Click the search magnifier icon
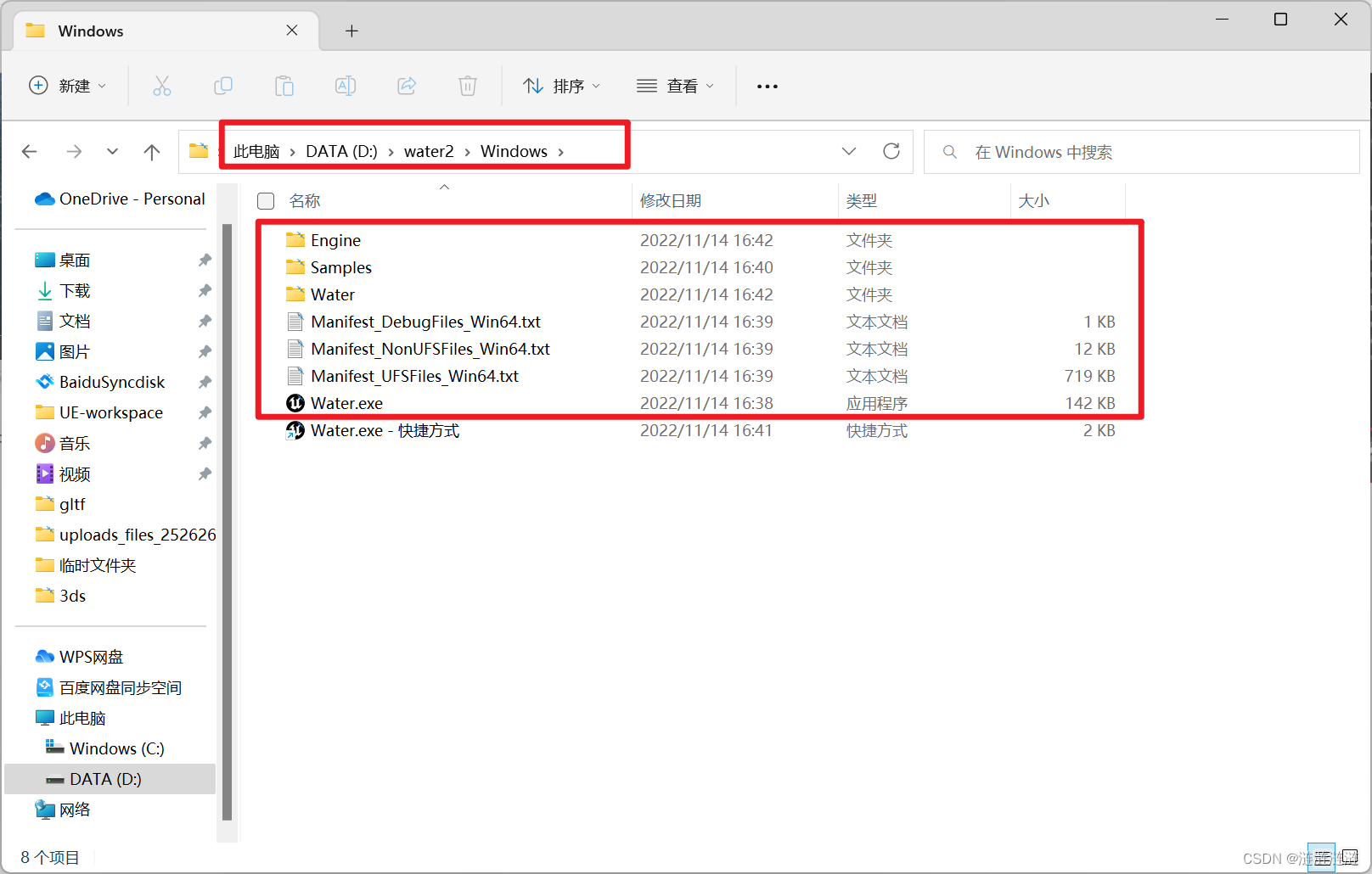This screenshot has width=1372, height=874. point(950,152)
